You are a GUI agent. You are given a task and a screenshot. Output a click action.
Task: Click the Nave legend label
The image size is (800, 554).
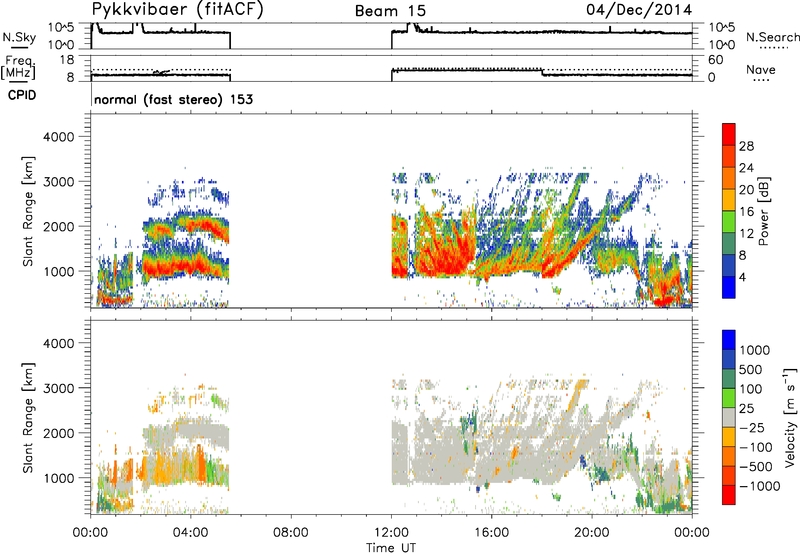tap(761, 70)
